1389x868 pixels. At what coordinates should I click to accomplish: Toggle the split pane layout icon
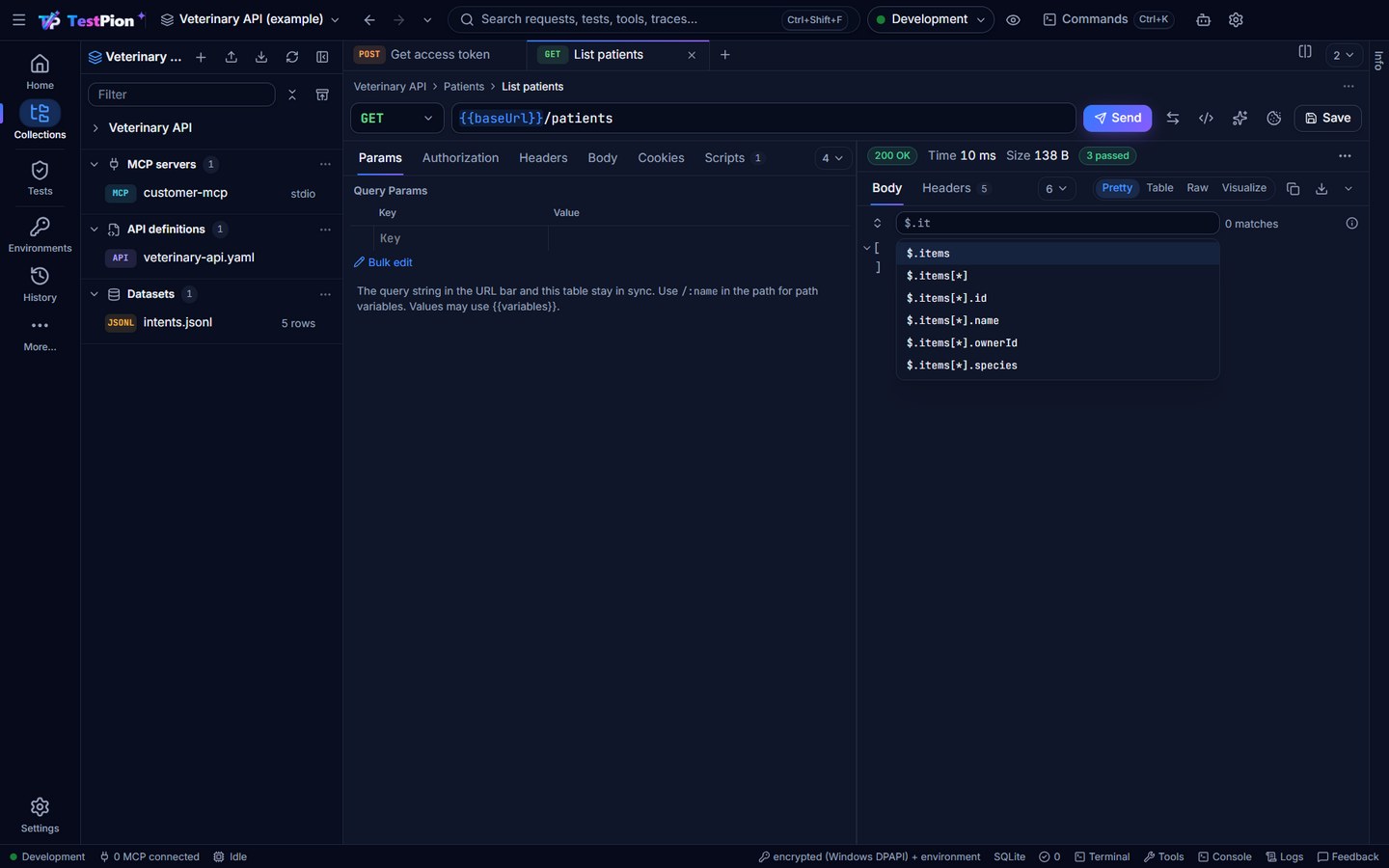(1305, 52)
